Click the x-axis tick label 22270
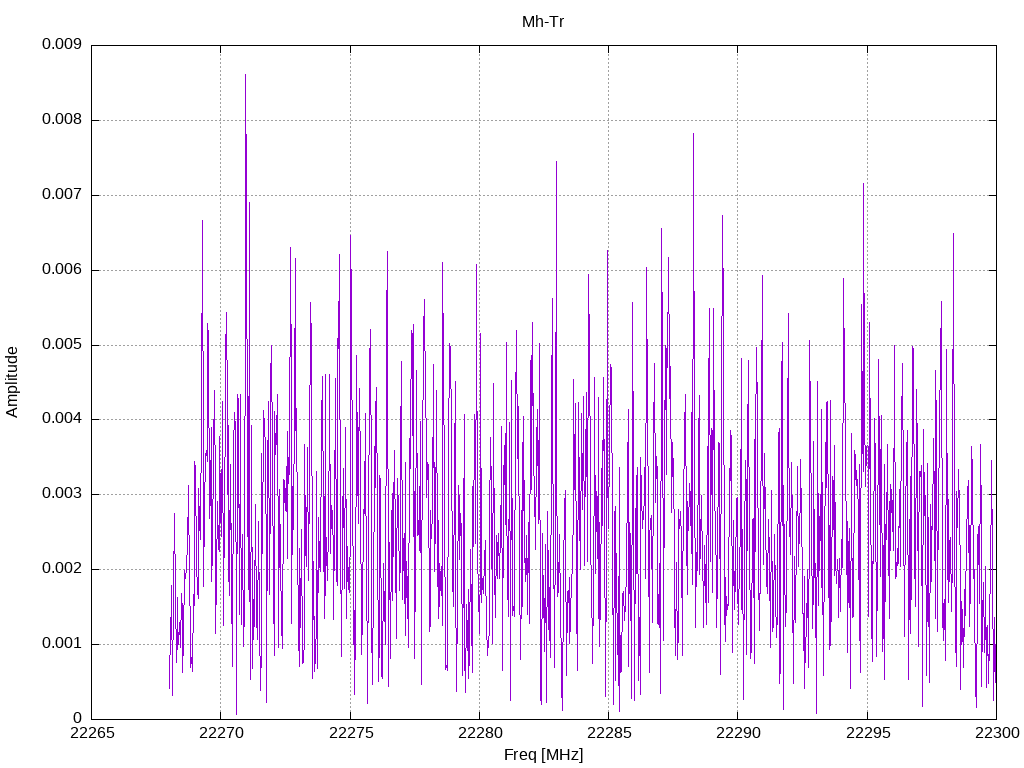Screen dimensions: 1024x768 click(221, 733)
